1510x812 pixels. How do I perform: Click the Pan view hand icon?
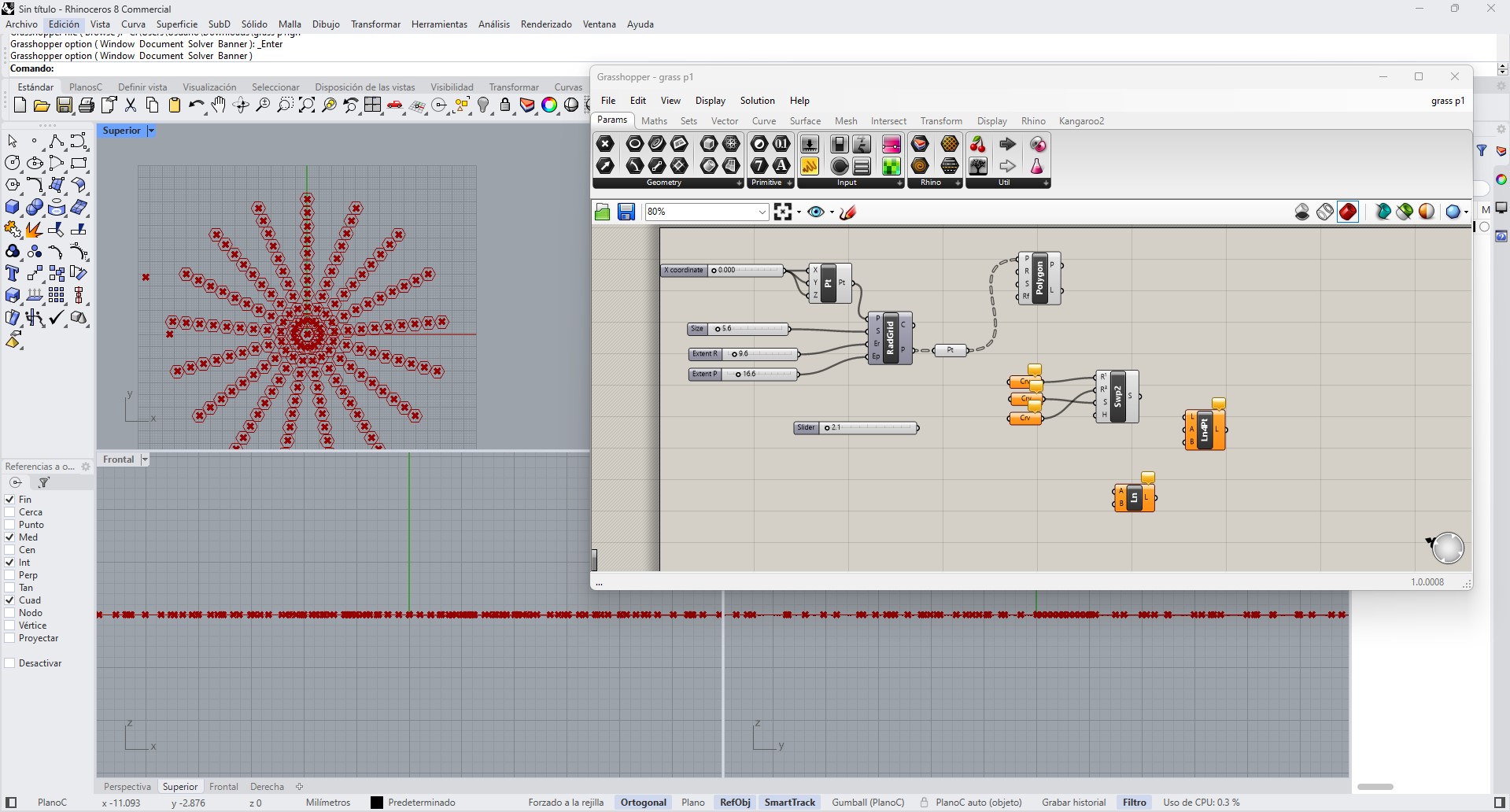(x=218, y=105)
